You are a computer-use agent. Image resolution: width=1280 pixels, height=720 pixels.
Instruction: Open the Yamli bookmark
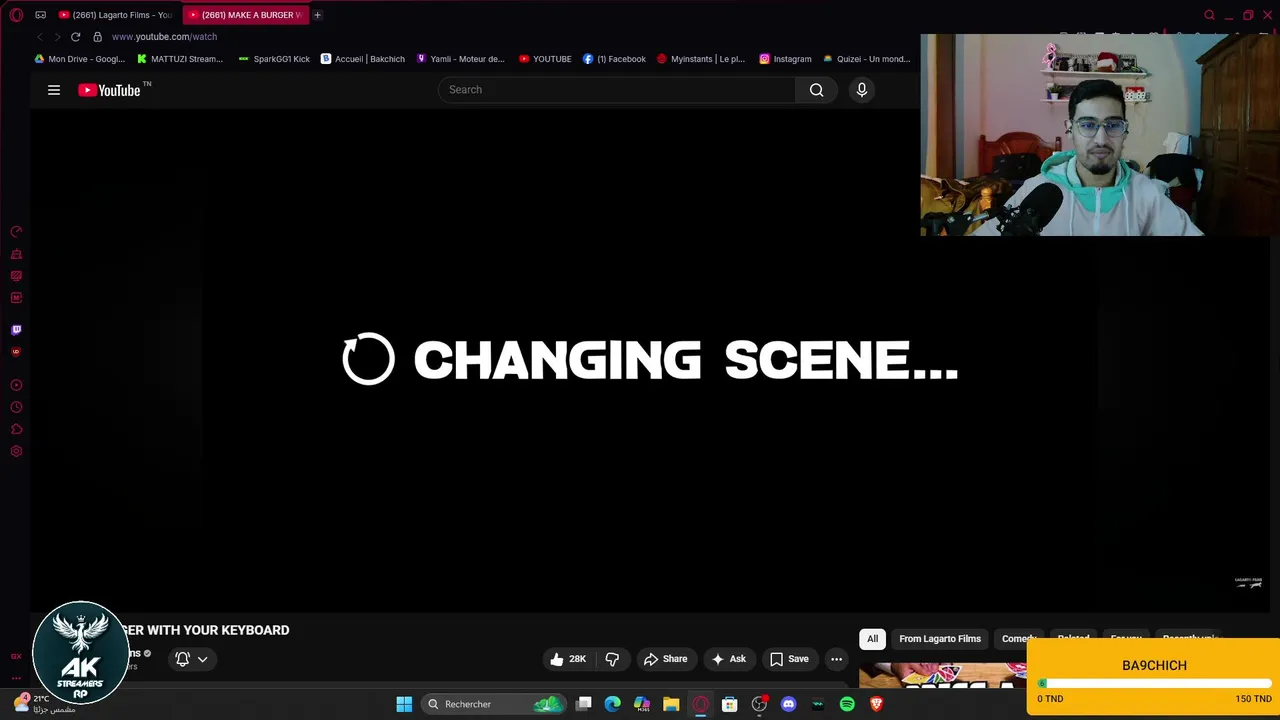[461, 59]
